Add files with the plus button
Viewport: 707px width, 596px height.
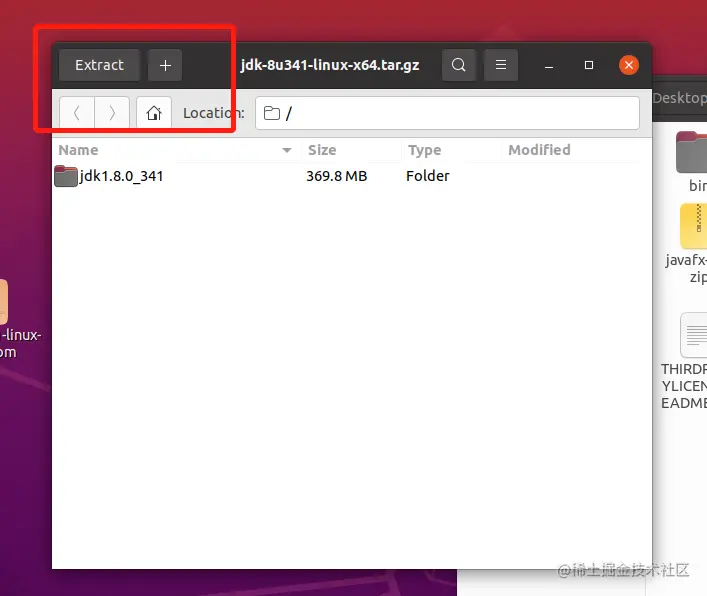point(165,65)
